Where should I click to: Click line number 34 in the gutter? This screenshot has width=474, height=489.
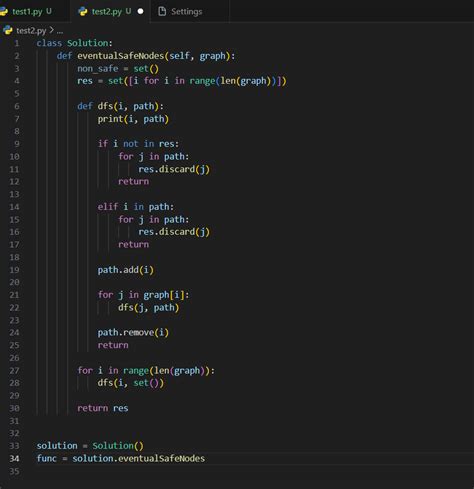(14, 459)
